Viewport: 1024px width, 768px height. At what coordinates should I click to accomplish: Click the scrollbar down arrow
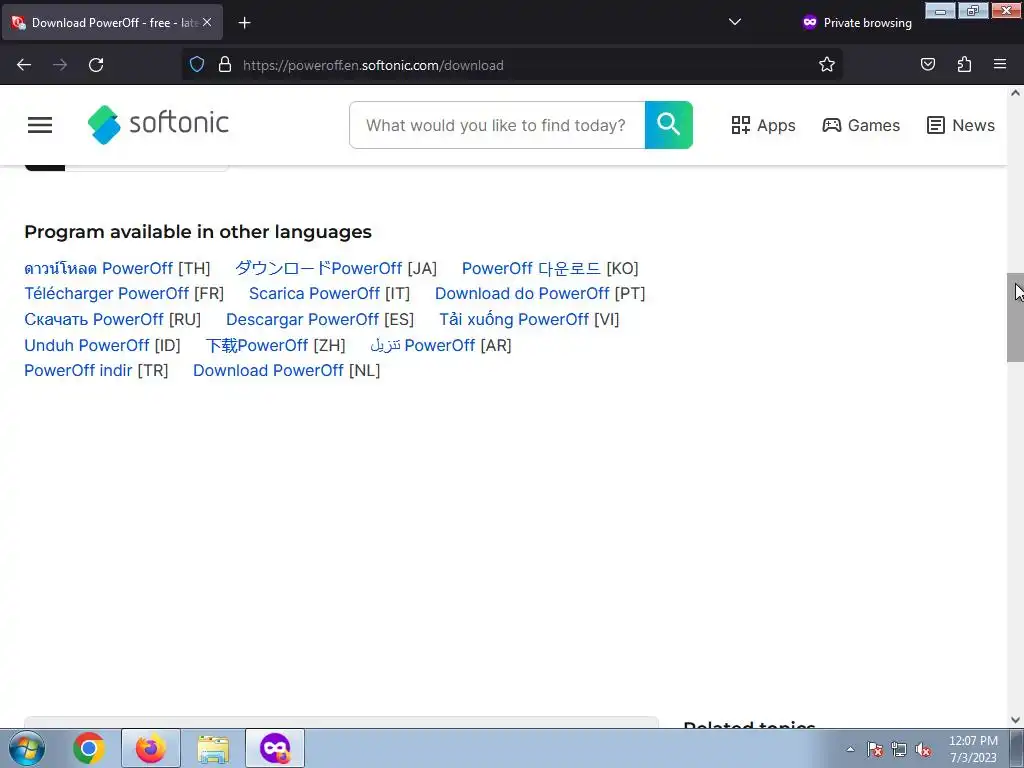pyautogui.click(x=1015, y=720)
